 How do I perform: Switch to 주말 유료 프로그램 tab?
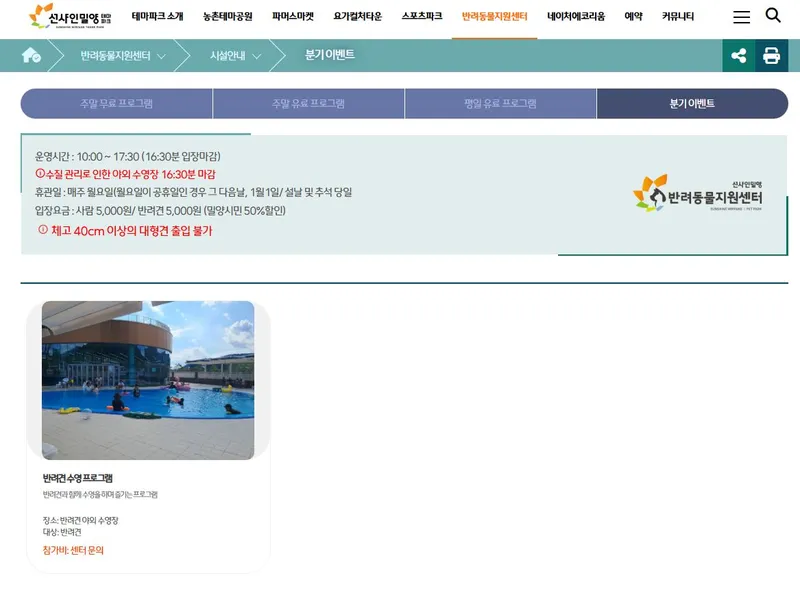point(308,104)
